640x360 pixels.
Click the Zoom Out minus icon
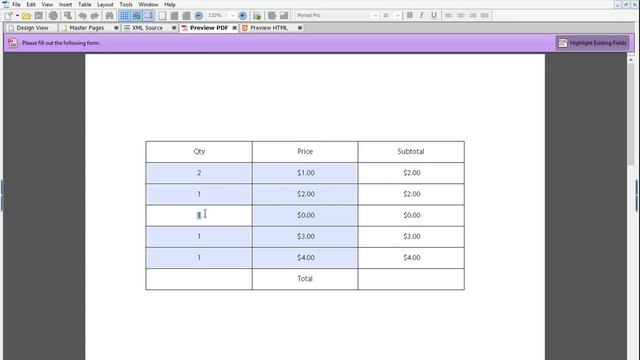pyautogui.click(x=199, y=16)
